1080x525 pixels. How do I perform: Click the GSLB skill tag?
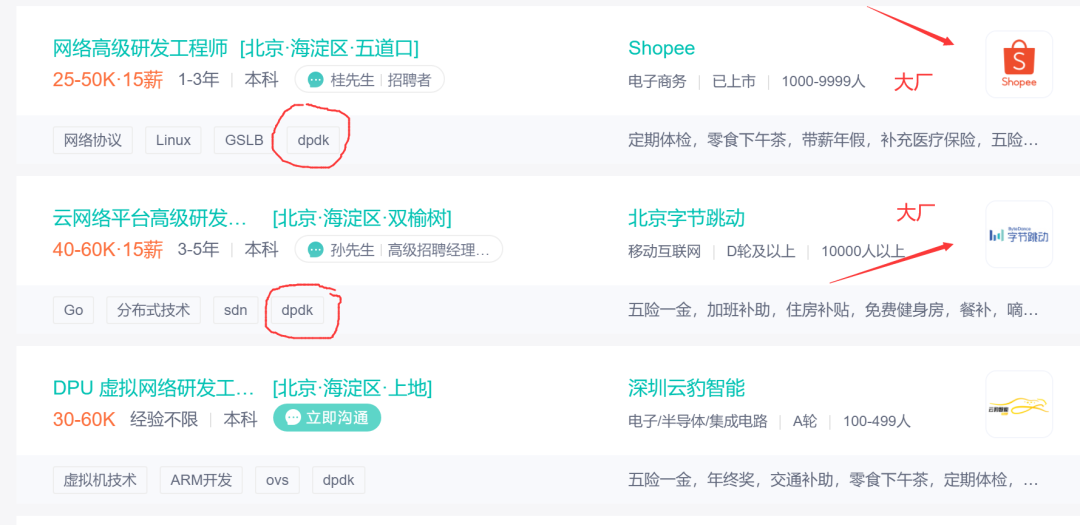[244, 140]
